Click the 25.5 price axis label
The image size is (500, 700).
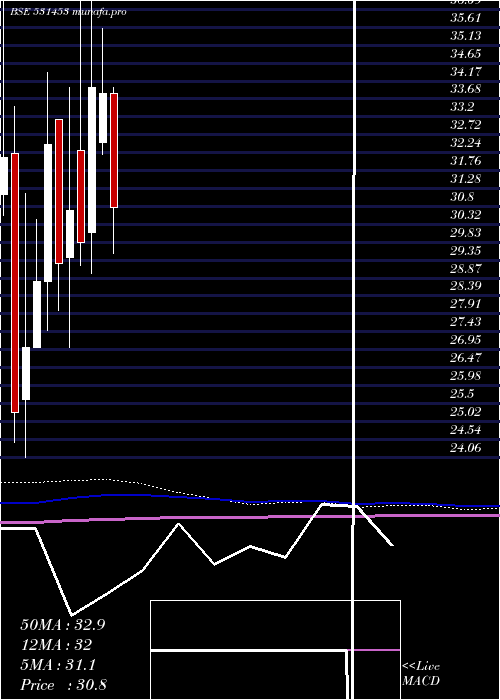coord(462,394)
